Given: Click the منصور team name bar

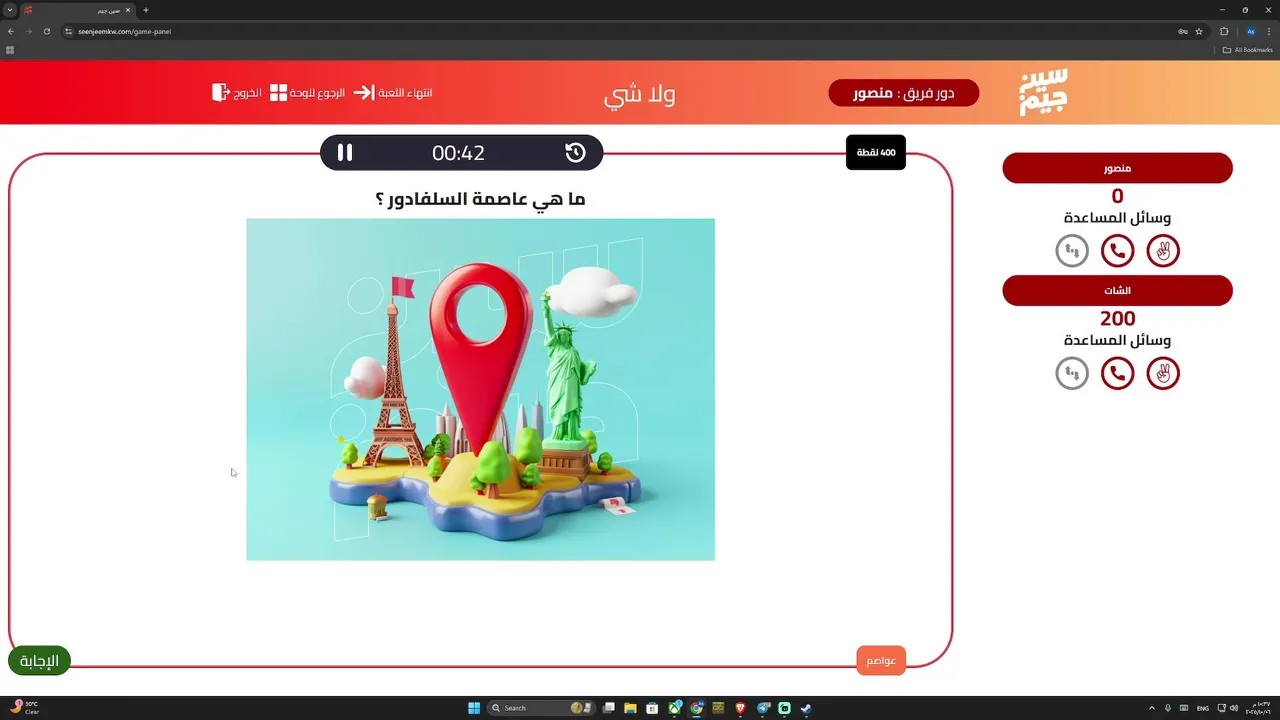Looking at the screenshot, I should pos(1117,168).
